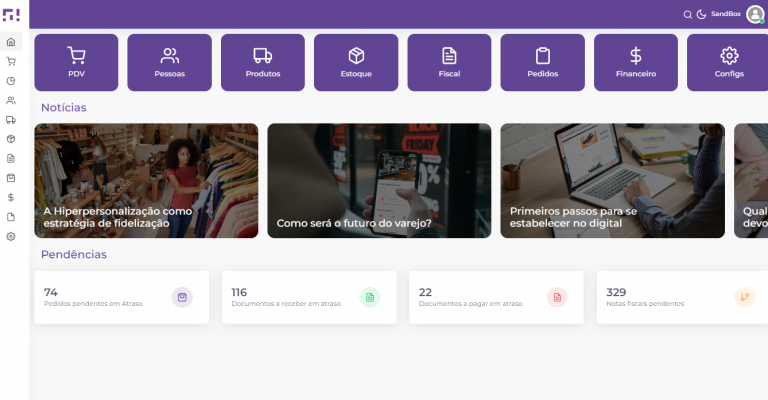Click the Notícias section heading
Image resolution: width=768 pixels, height=400 pixels.
pos(64,108)
